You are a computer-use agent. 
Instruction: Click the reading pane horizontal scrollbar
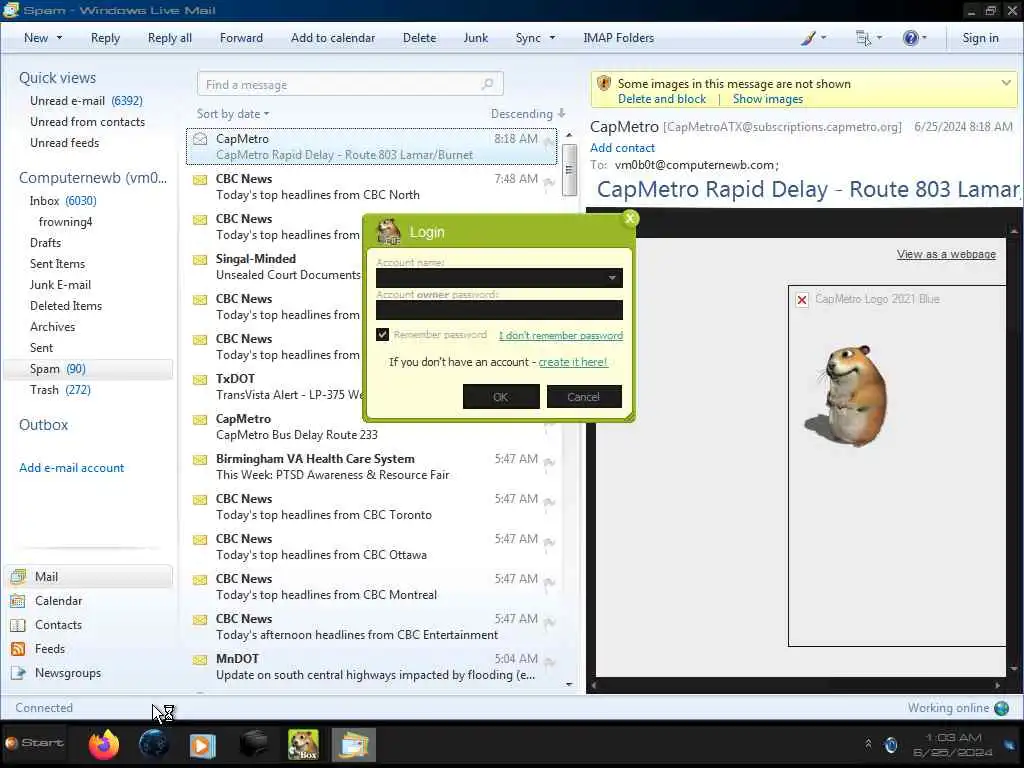(796, 686)
